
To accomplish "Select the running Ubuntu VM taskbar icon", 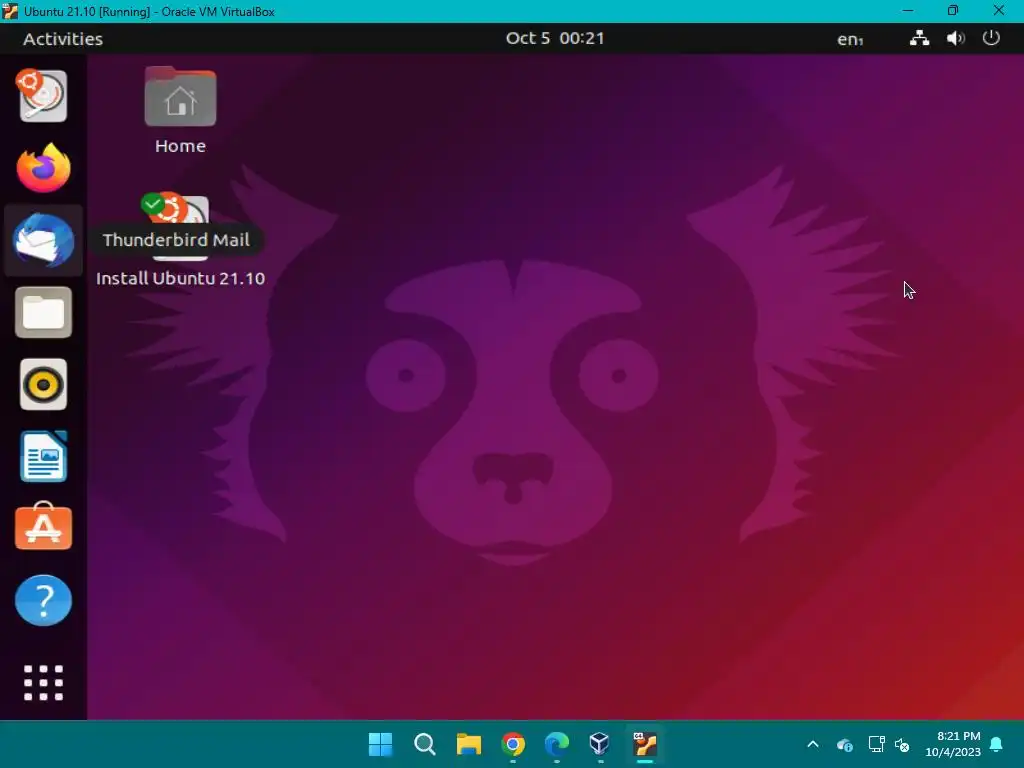I will [x=645, y=743].
